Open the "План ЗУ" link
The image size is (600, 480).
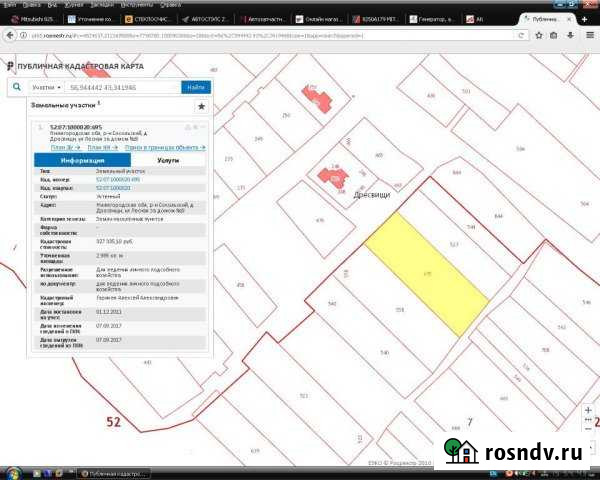[64, 147]
